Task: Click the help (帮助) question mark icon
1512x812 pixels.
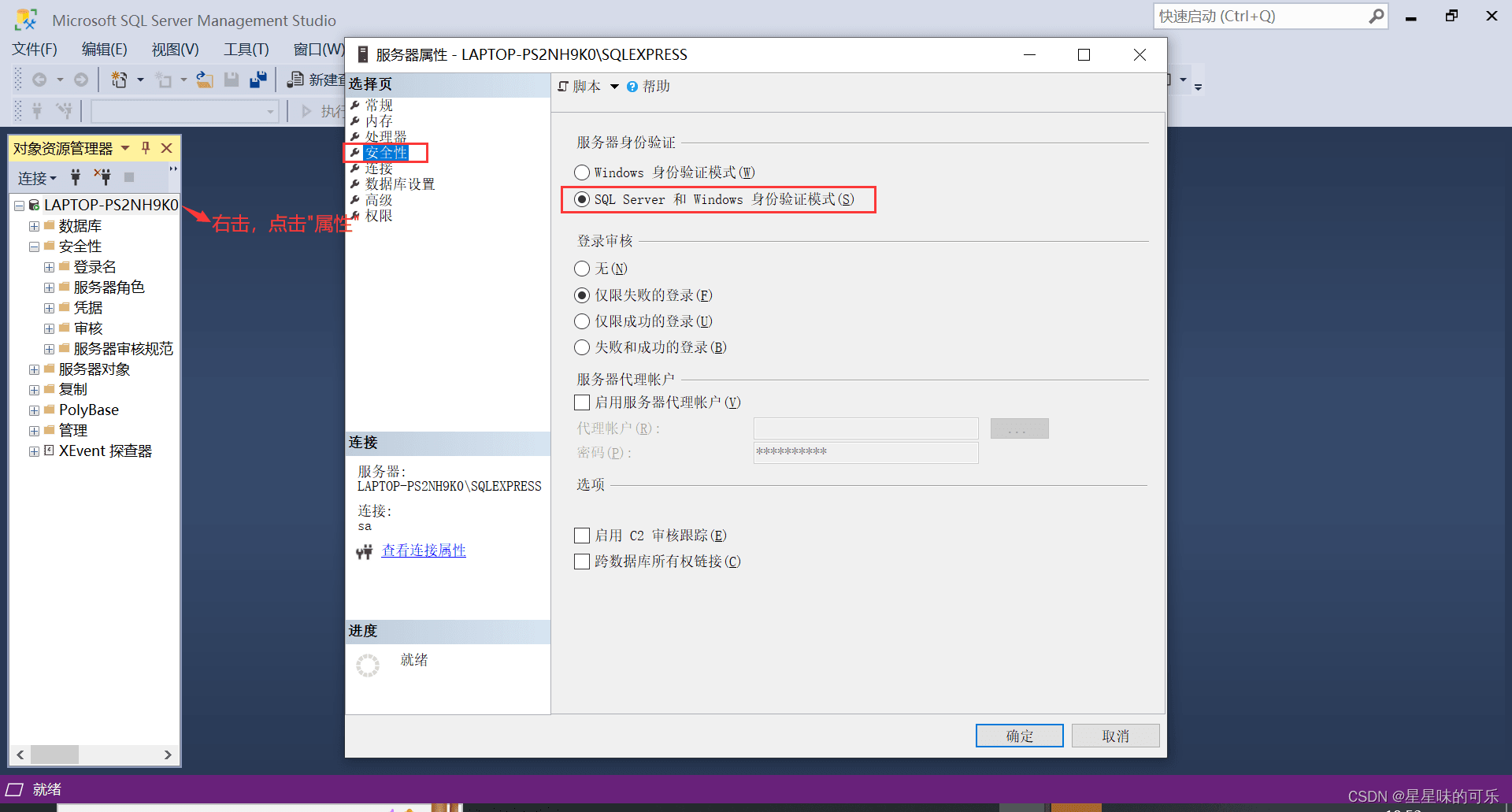Action: click(632, 87)
